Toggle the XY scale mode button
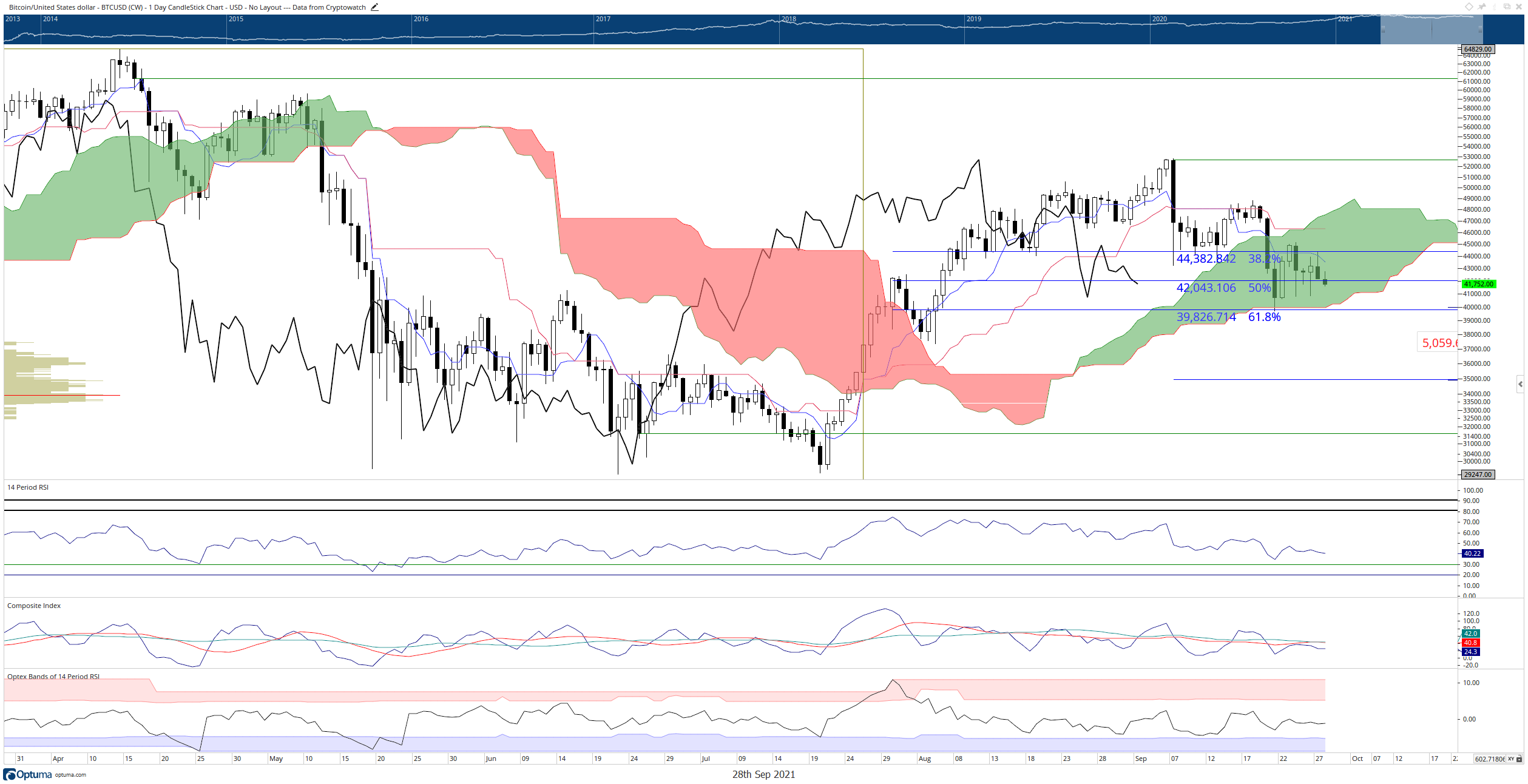The height and width of the screenshot is (784, 1528). pos(1511,759)
